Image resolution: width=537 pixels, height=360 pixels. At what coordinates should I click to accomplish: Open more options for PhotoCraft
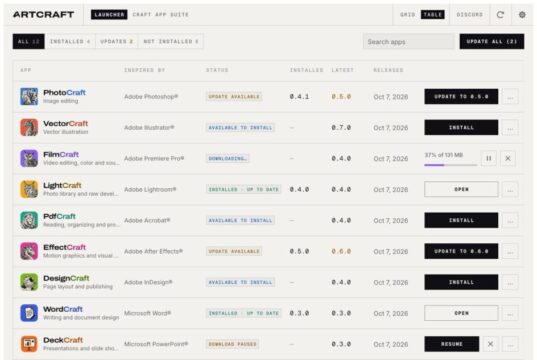coord(510,97)
